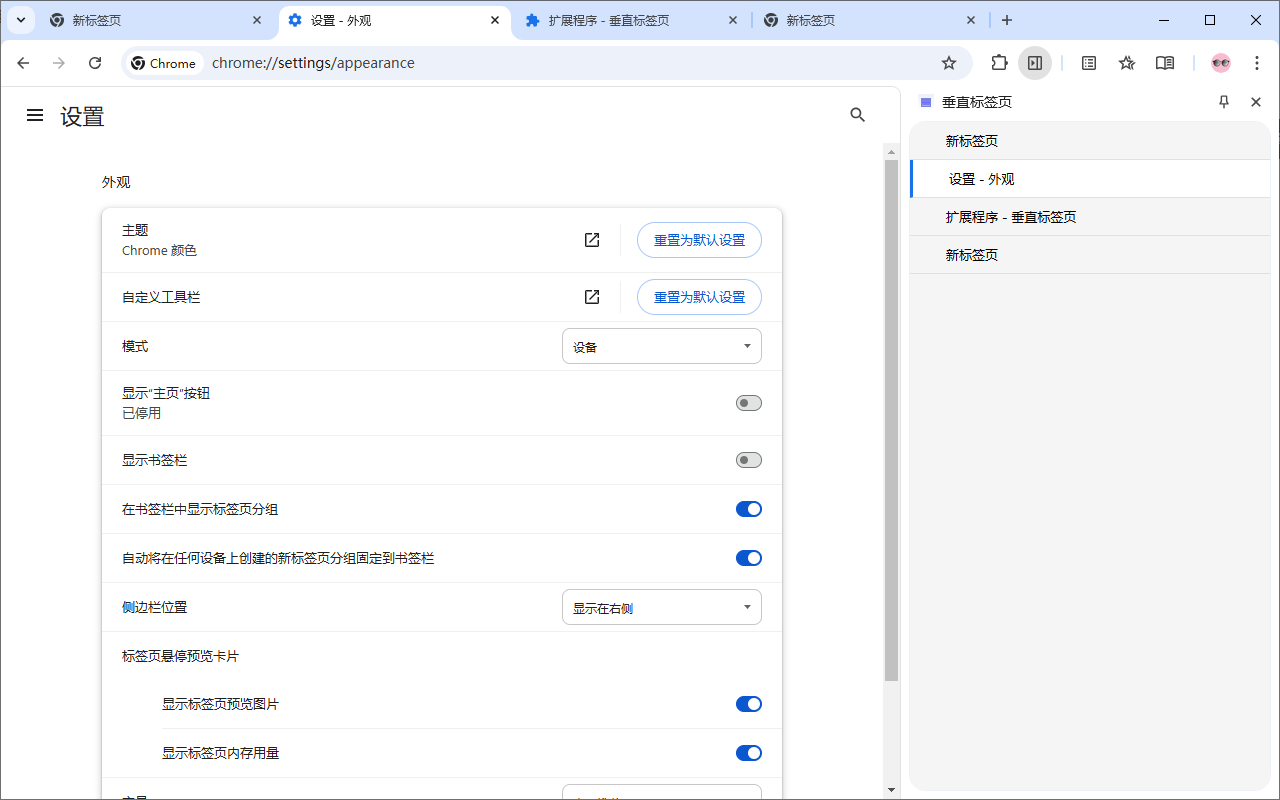Viewport: 1280px width, 800px height.
Task: Open Chrome's three-dot menu
Action: [x=1257, y=63]
